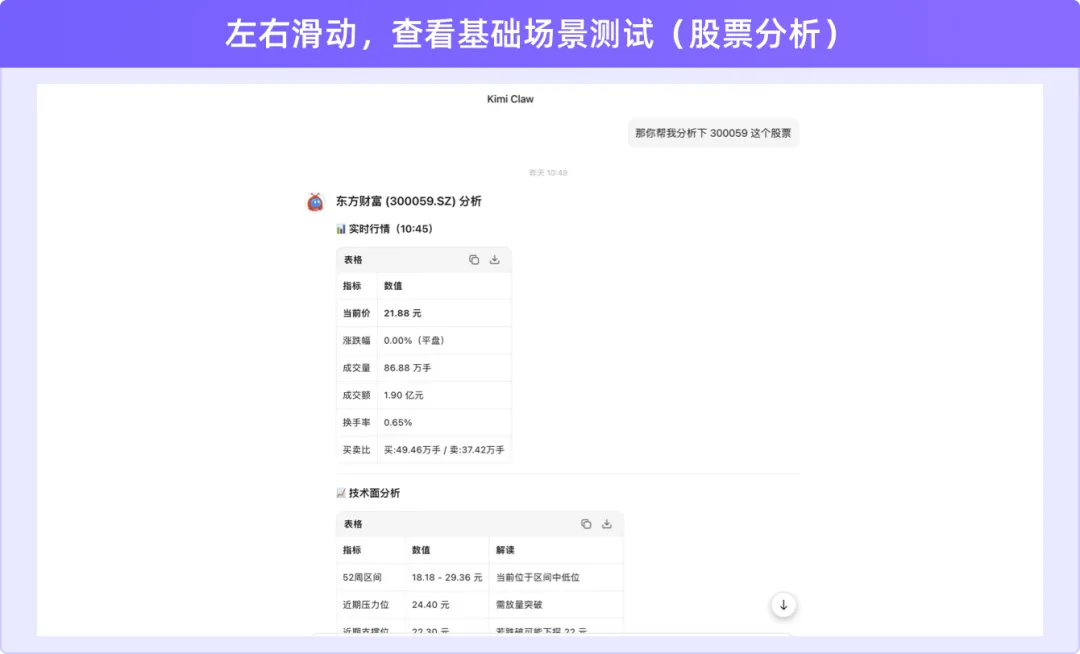
Task: Click 成交额 value 1.90 亿元
Action: click(x=404, y=395)
